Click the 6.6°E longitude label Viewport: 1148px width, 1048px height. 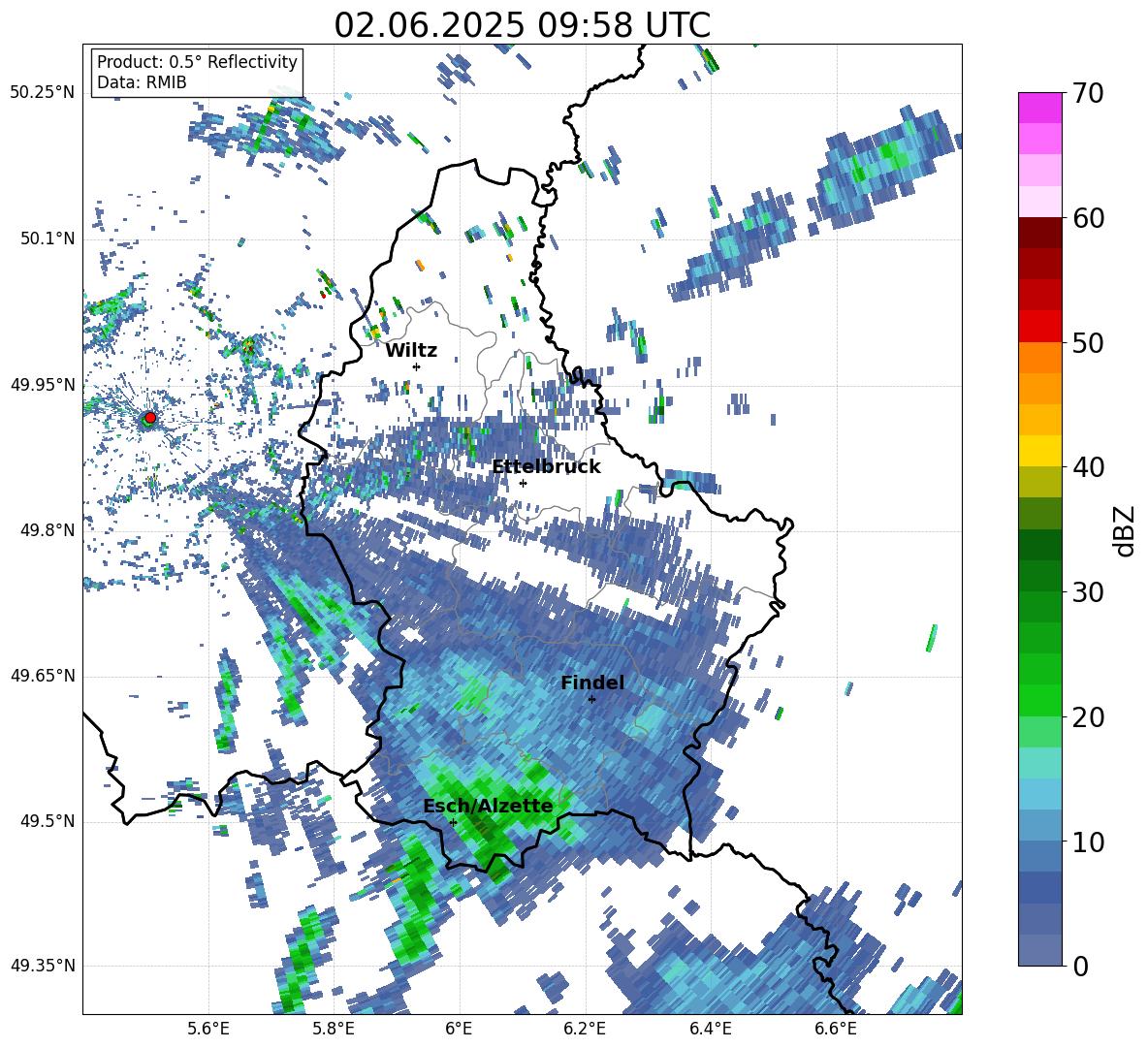pyautogui.click(x=836, y=1030)
